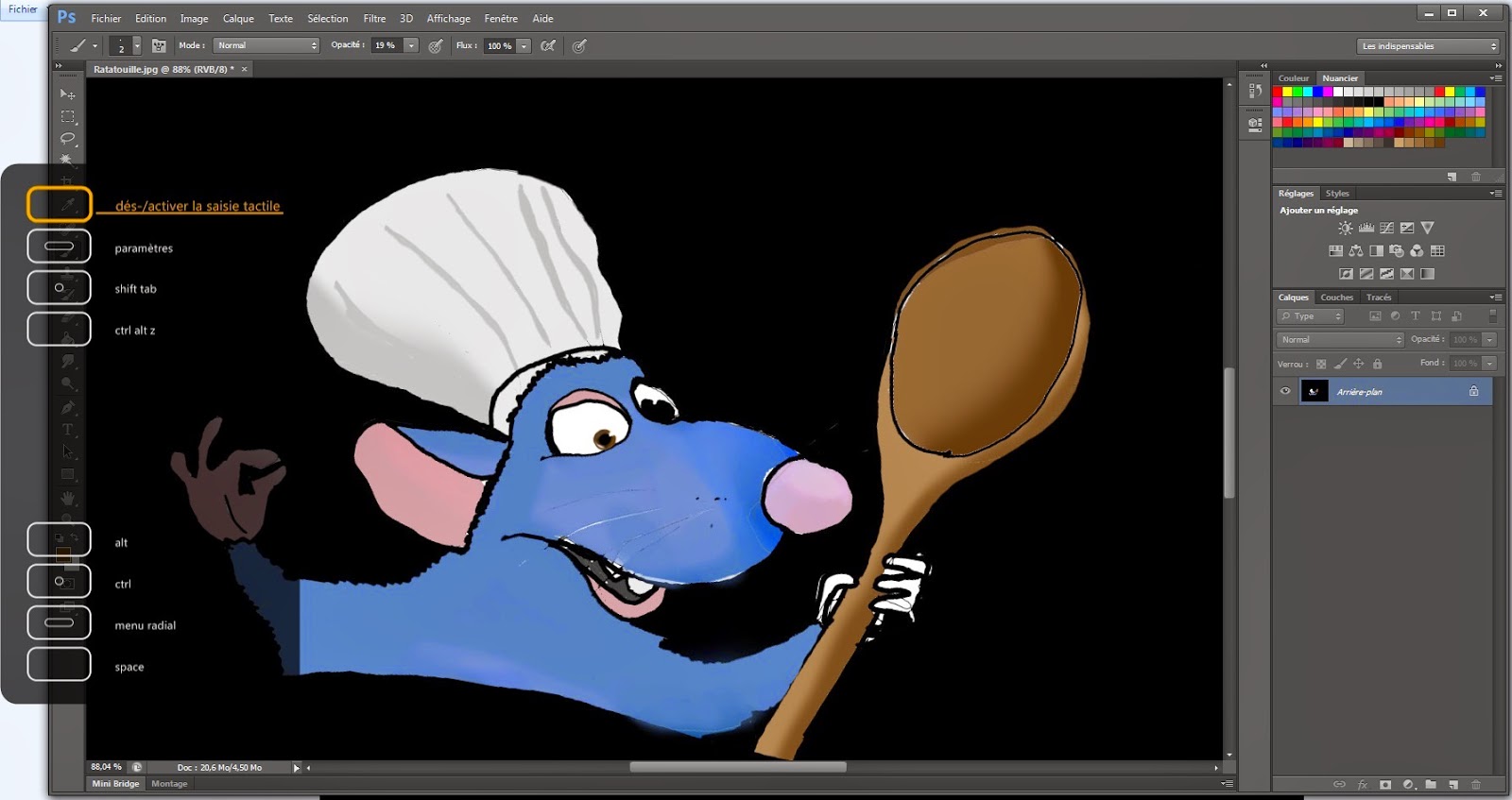Open the collapsed History panel icon
The image size is (1512, 800).
1255,91
